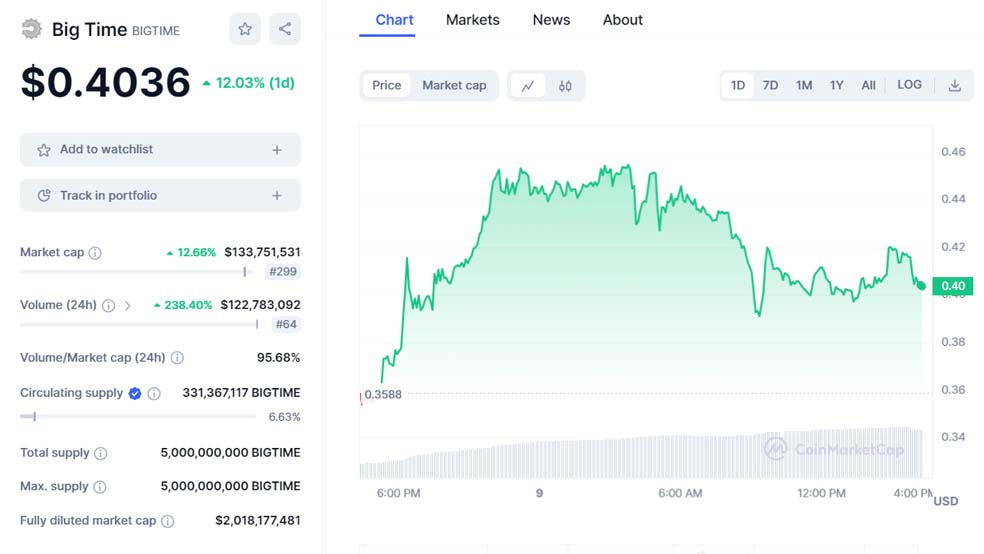Download chart data icon

tap(954, 86)
